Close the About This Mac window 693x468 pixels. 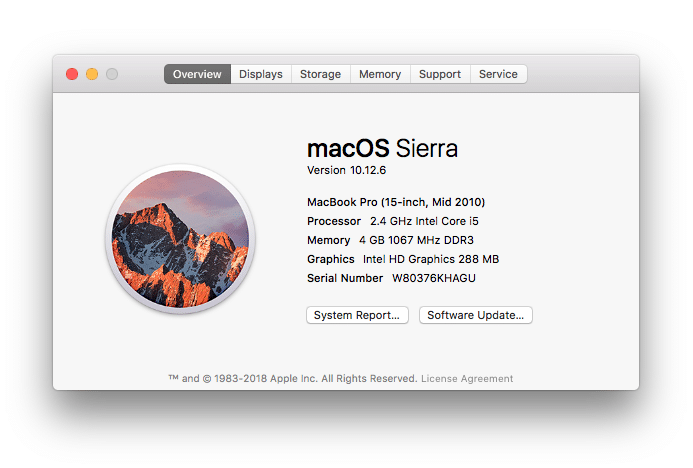72,74
